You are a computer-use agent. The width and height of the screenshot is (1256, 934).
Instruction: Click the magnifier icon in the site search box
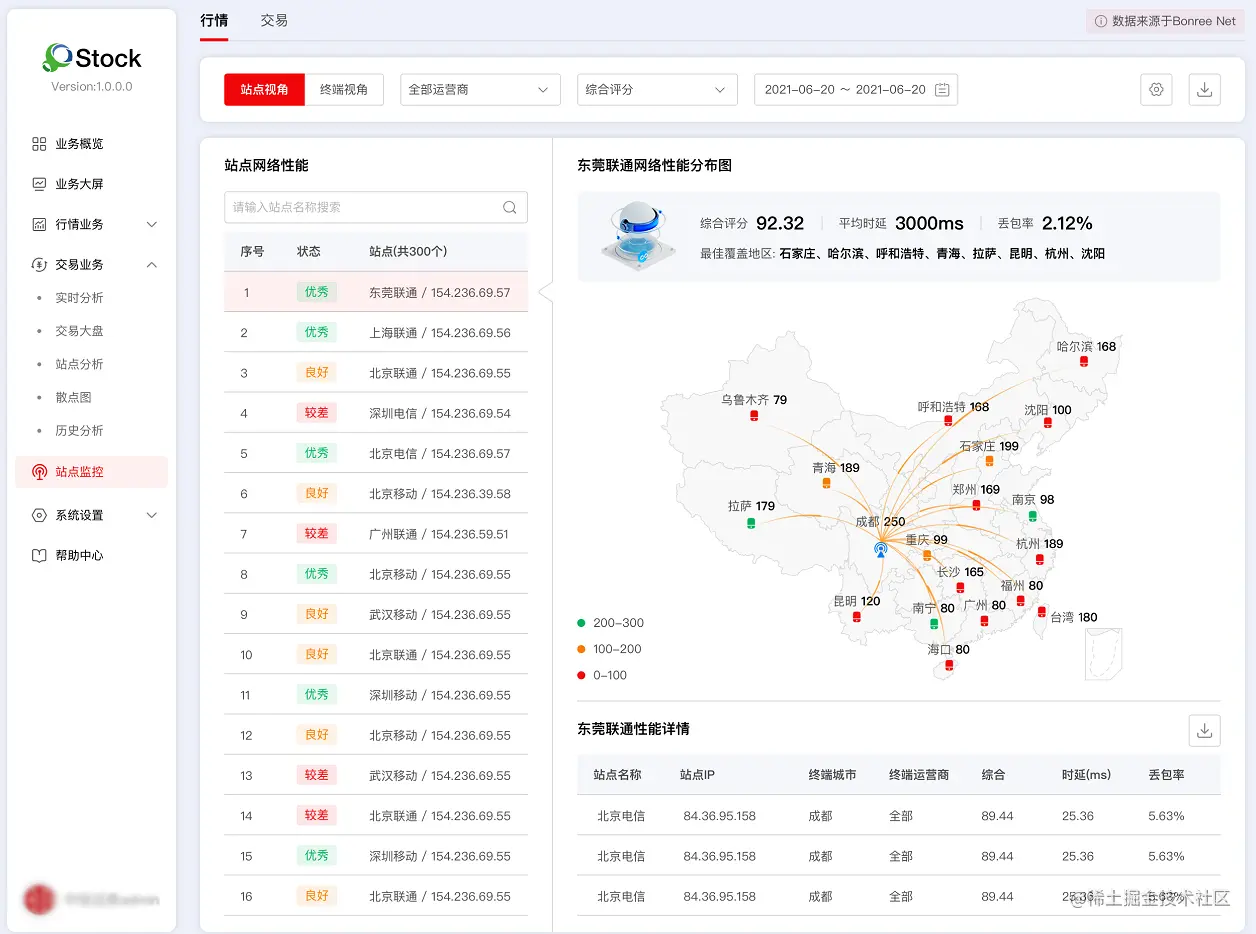509,207
